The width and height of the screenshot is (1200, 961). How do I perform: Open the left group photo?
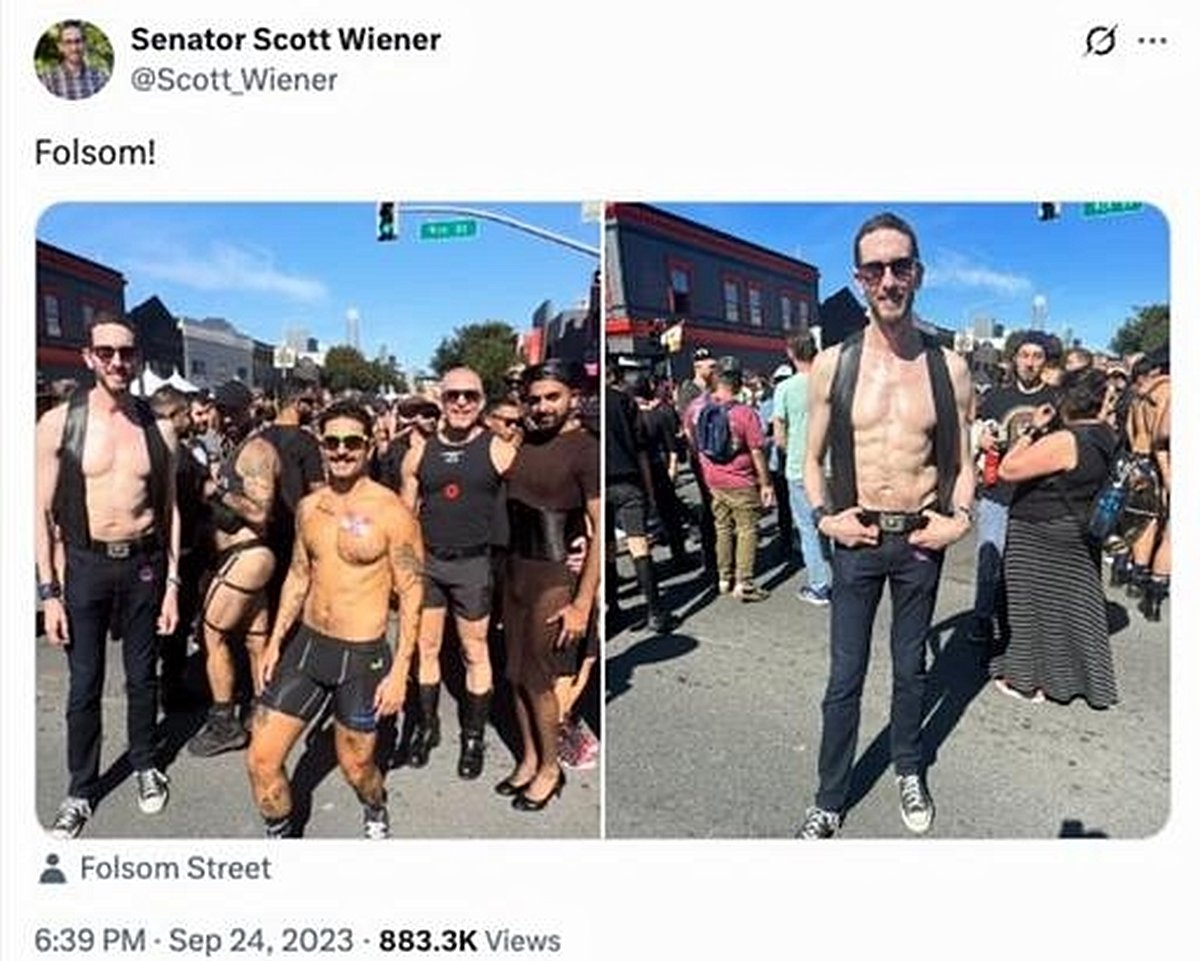point(318,520)
